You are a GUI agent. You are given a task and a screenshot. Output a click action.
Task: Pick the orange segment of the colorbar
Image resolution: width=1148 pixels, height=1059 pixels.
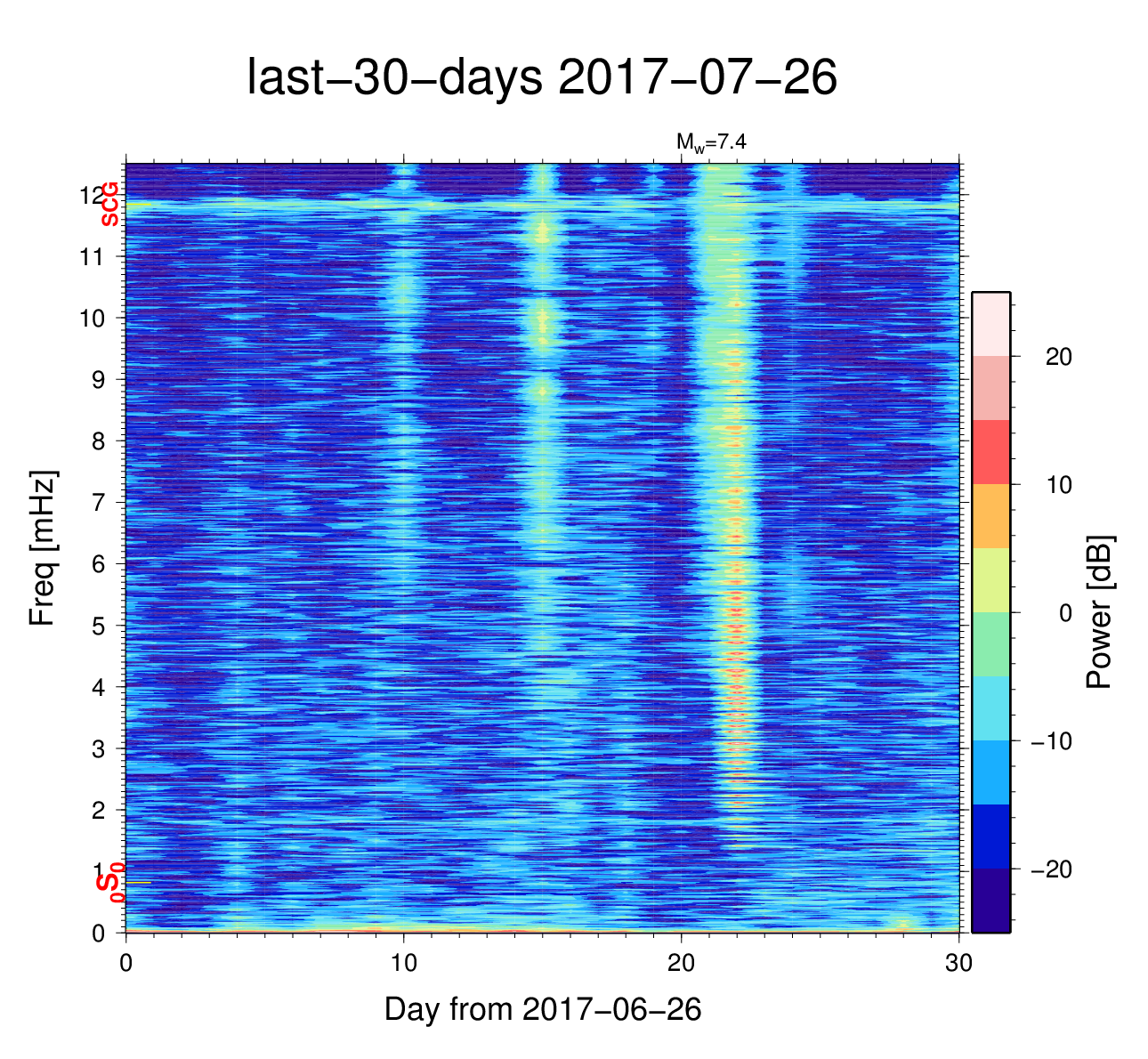point(990,516)
